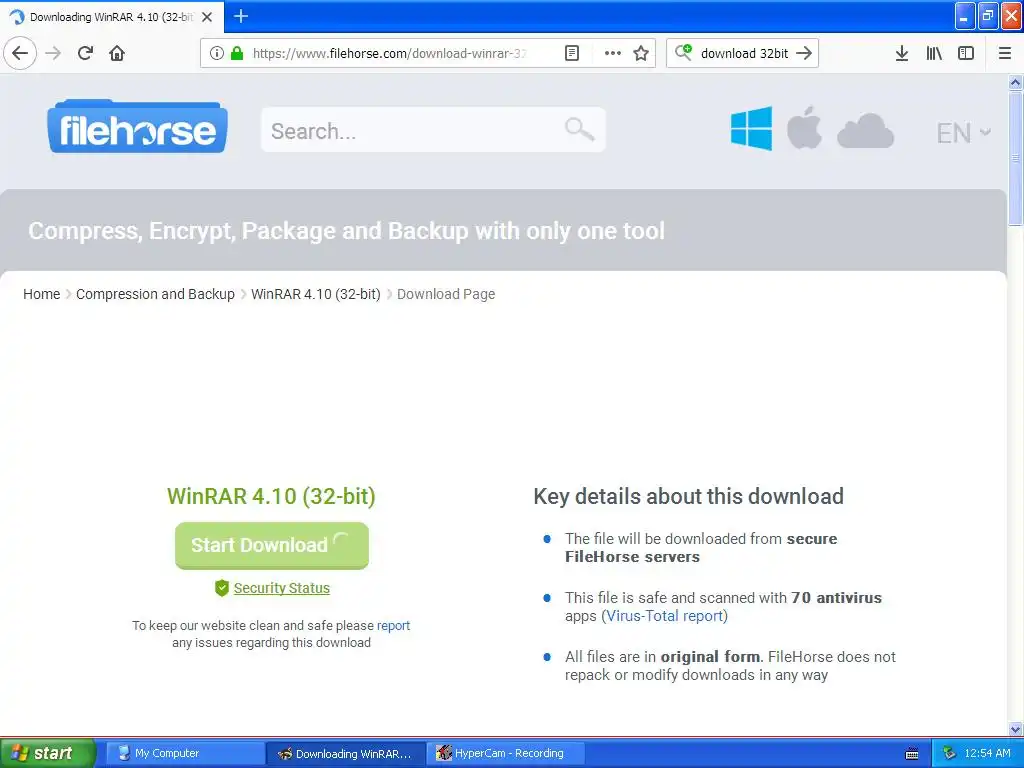Screen dimensions: 1024x768
Task: Go back to previous page
Action: (x=20, y=53)
